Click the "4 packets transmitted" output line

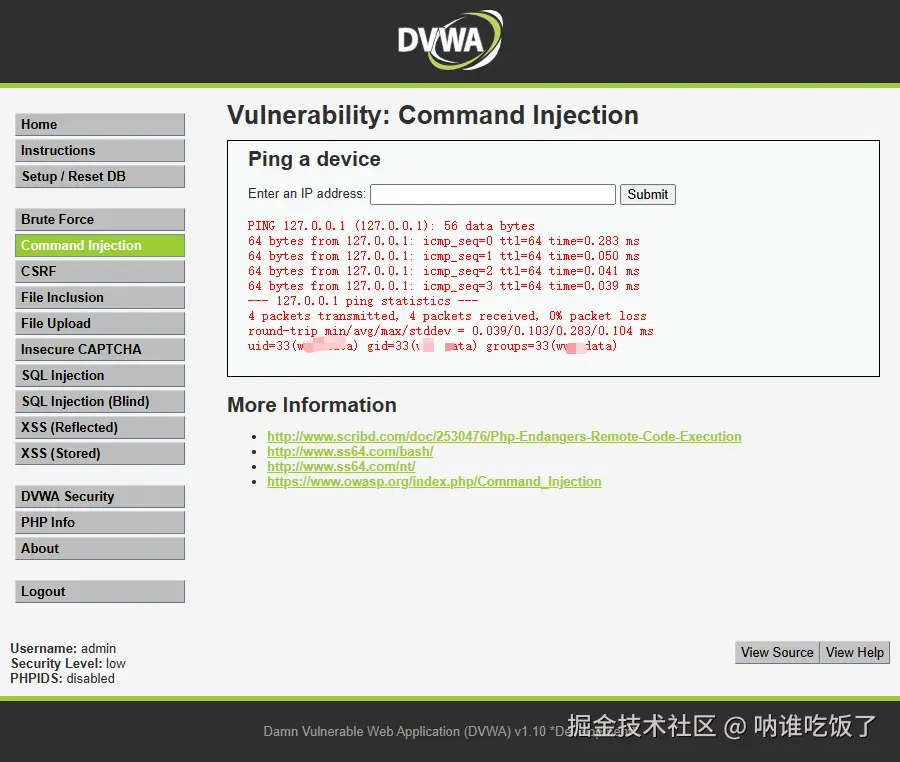point(447,316)
